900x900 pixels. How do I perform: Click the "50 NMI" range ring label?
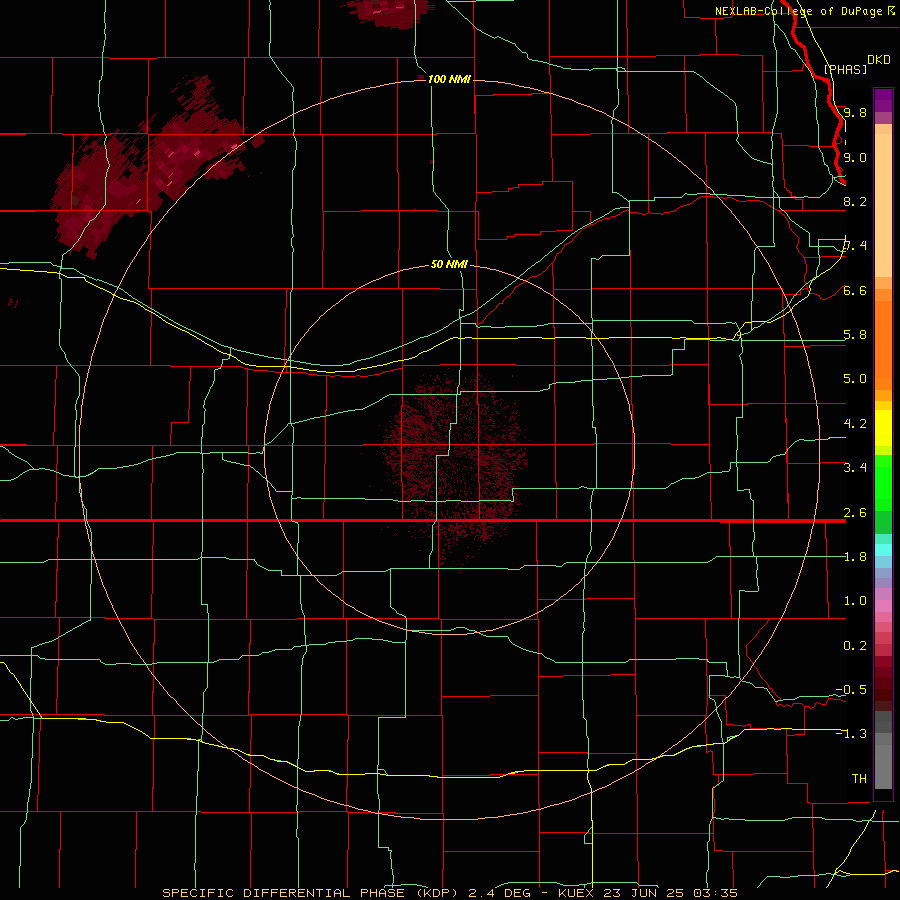tap(449, 264)
